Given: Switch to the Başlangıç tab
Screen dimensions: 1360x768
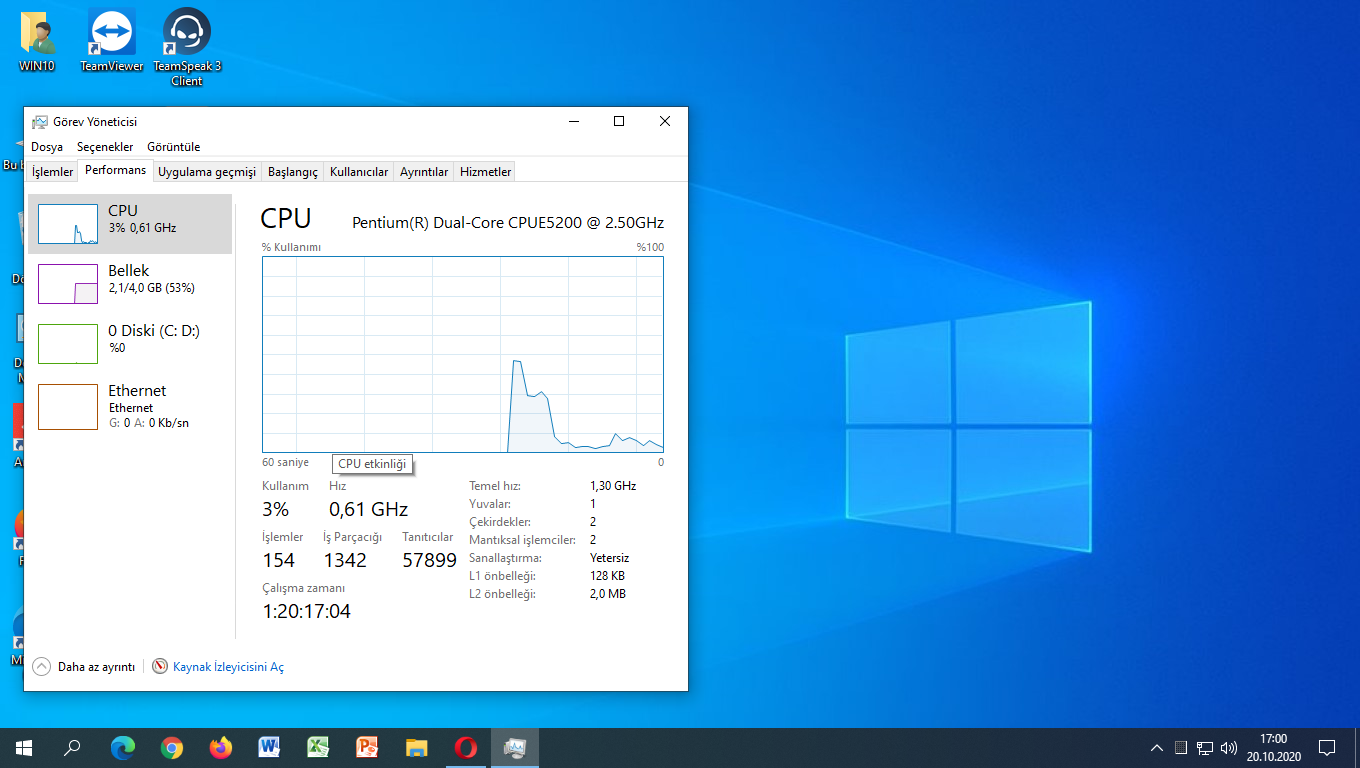Looking at the screenshot, I should point(292,172).
